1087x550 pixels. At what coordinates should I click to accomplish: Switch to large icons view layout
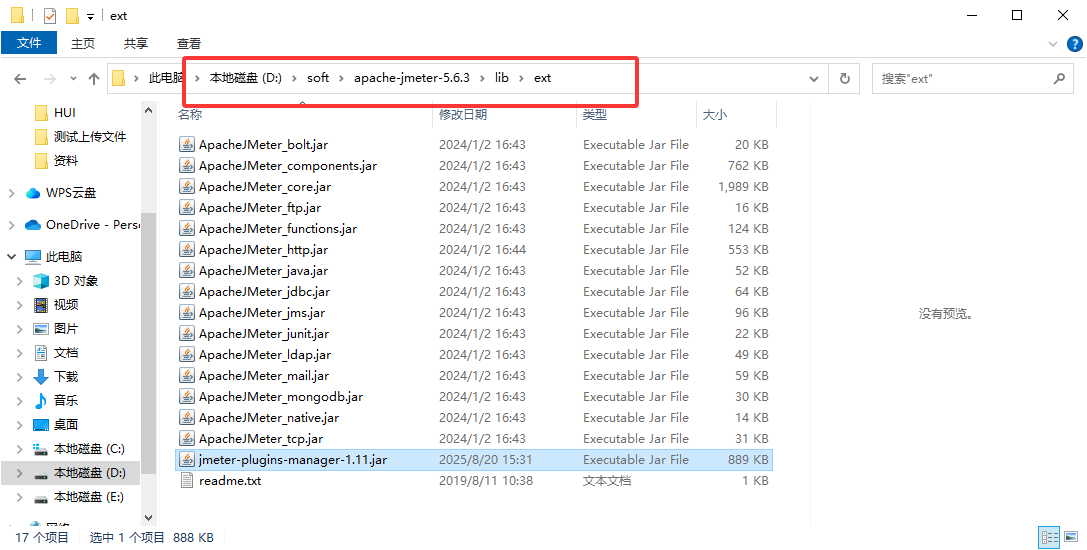[1072, 537]
